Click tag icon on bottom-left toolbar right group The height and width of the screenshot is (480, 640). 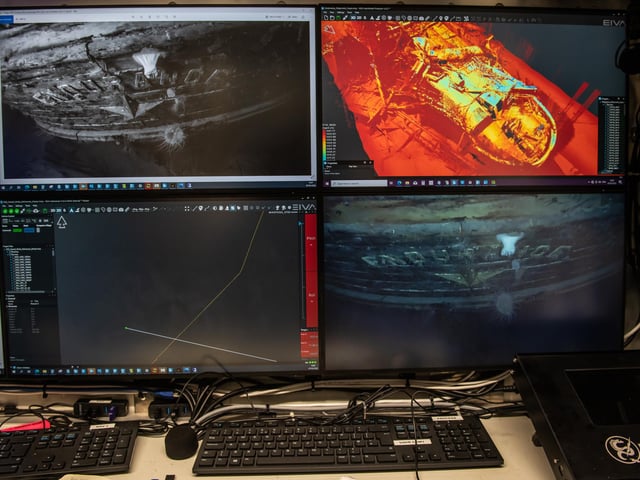239,208
